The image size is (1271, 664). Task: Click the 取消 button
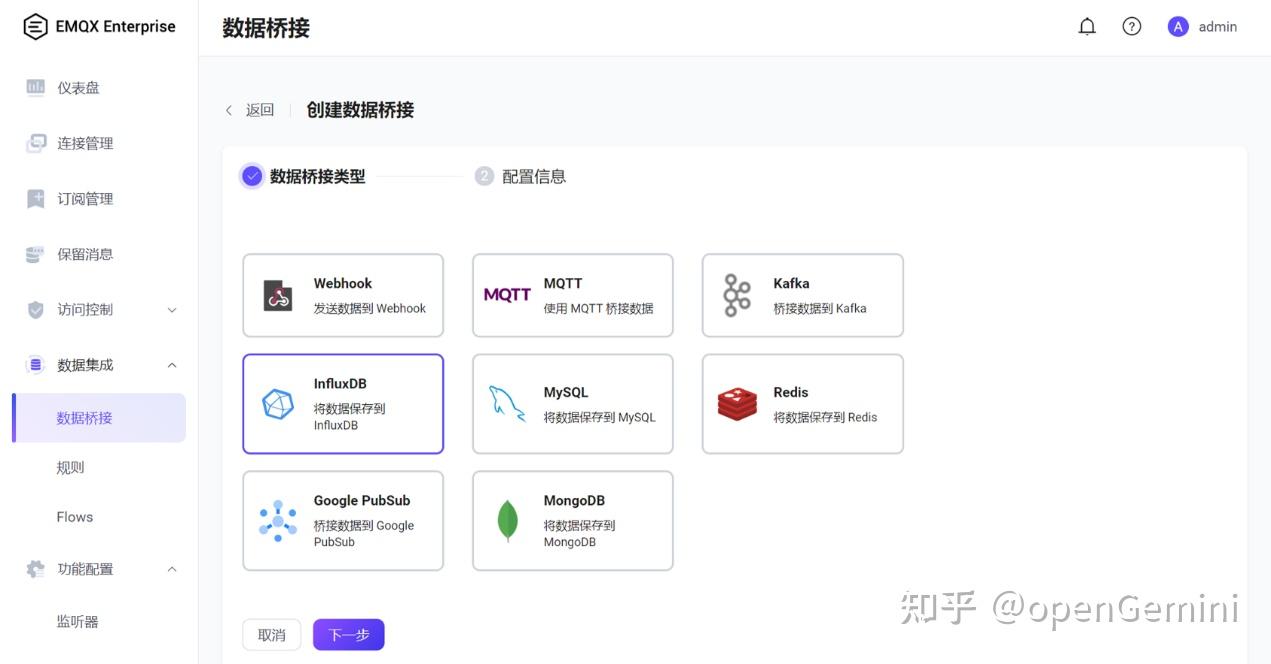[x=272, y=635]
